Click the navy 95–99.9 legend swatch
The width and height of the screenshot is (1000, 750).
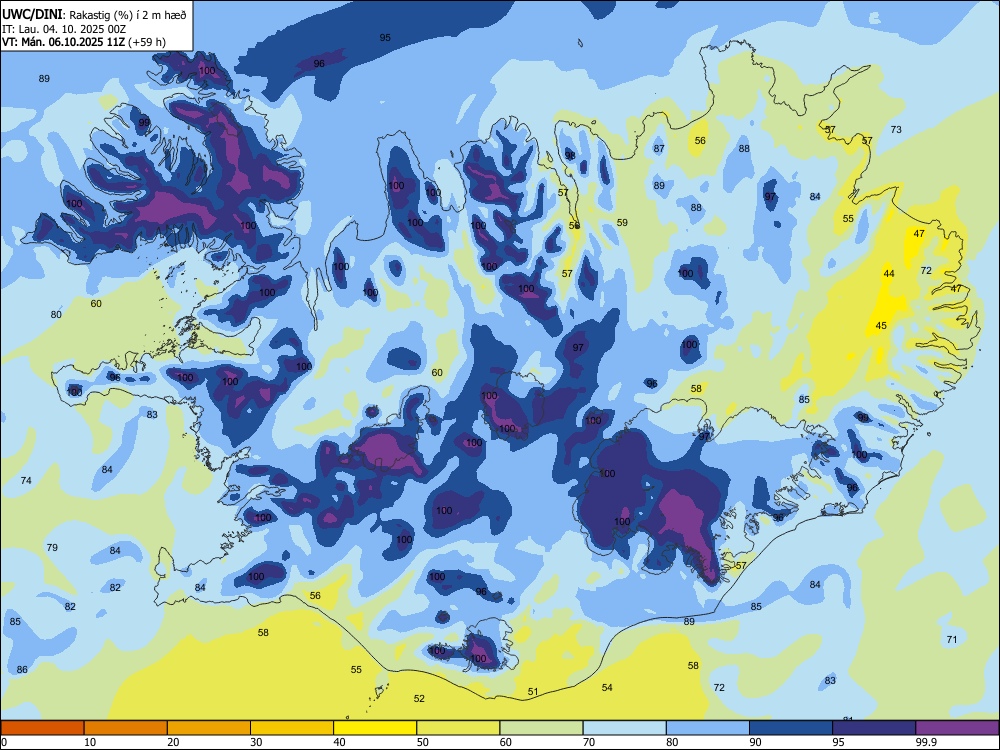tap(874, 728)
